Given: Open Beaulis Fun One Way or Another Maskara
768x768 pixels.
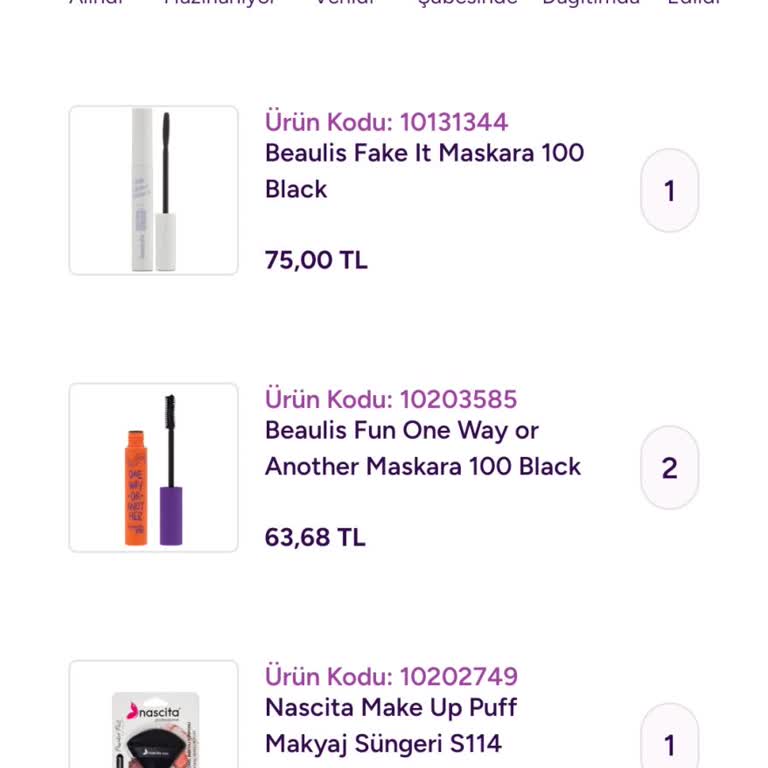Looking at the screenshot, I should [422, 448].
